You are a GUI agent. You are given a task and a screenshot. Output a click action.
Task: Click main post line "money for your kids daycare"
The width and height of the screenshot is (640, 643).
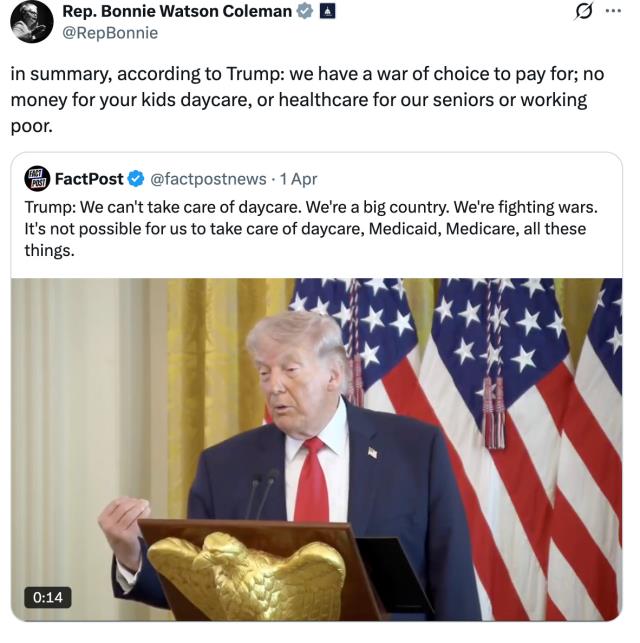(299, 100)
